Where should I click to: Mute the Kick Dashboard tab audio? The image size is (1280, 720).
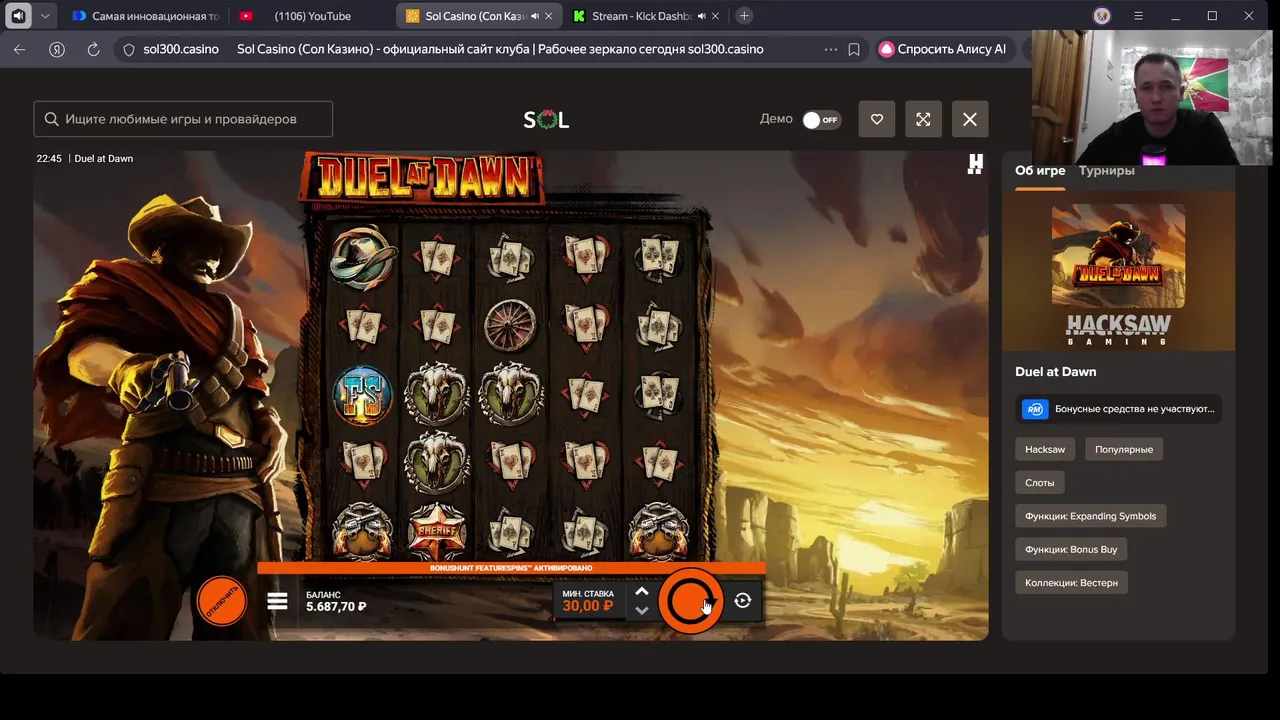click(701, 16)
